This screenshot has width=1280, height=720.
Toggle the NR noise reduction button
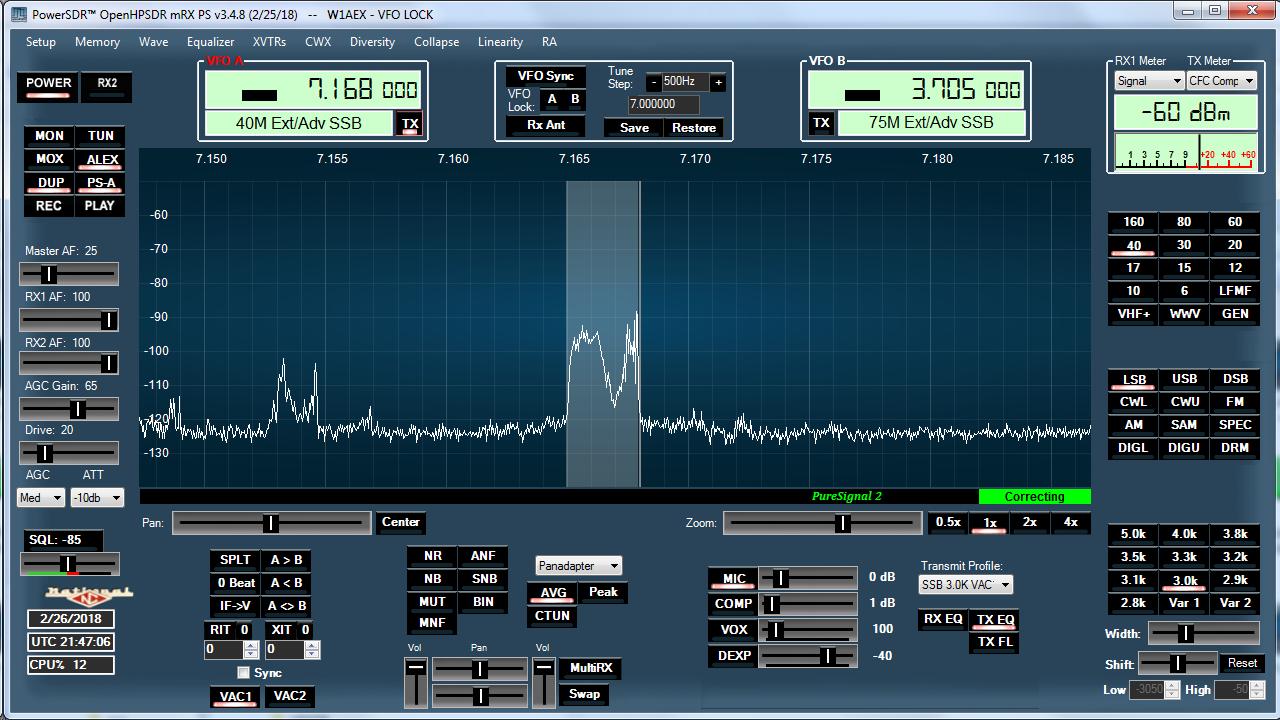pyautogui.click(x=432, y=556)
